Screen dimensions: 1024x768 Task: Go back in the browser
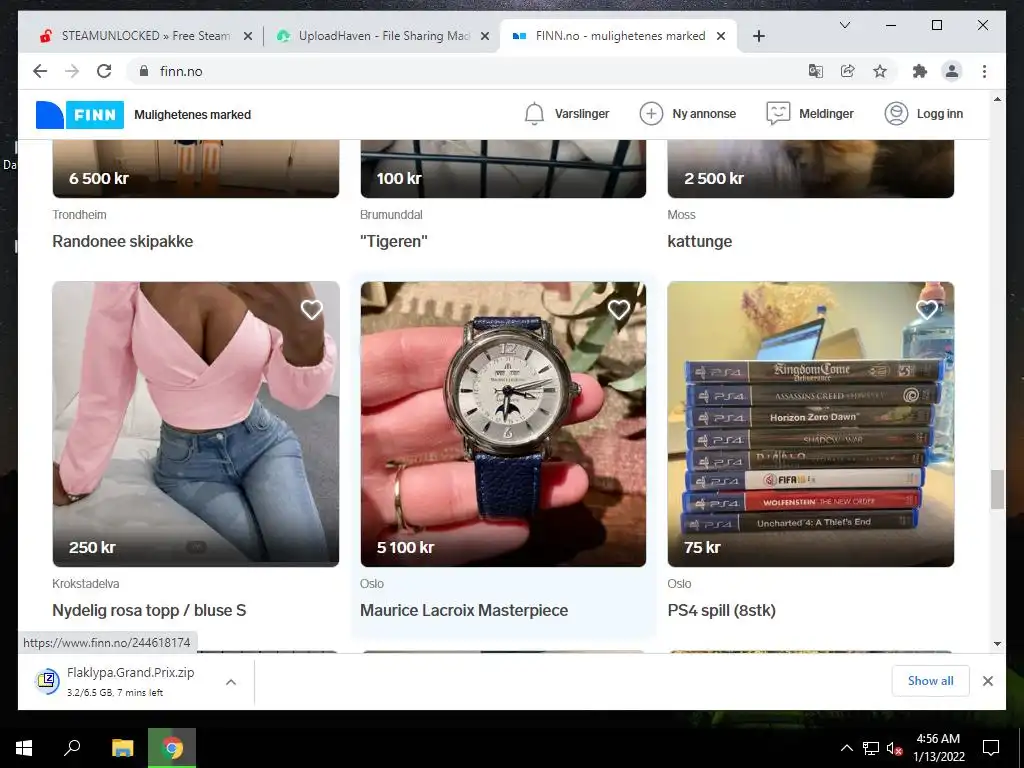click(x=40, y=71)
